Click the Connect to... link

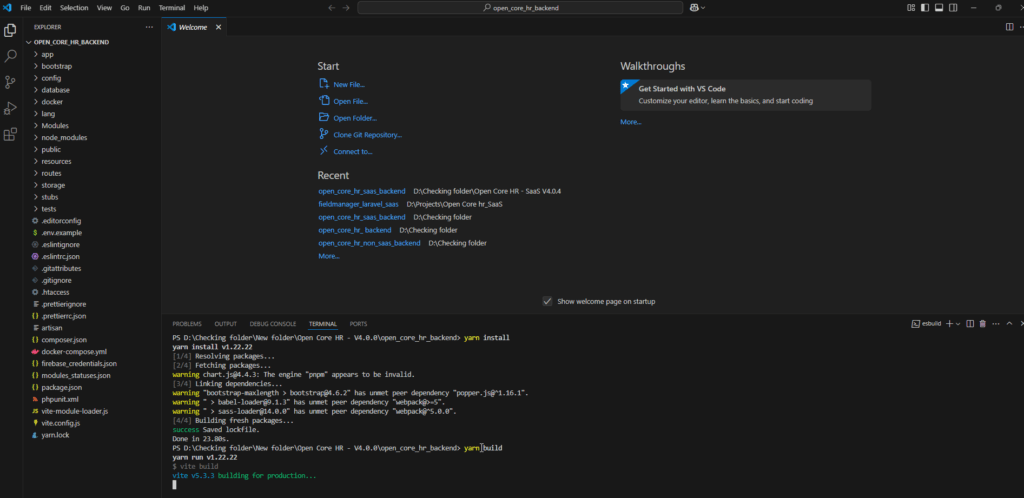tap(353, 151)
